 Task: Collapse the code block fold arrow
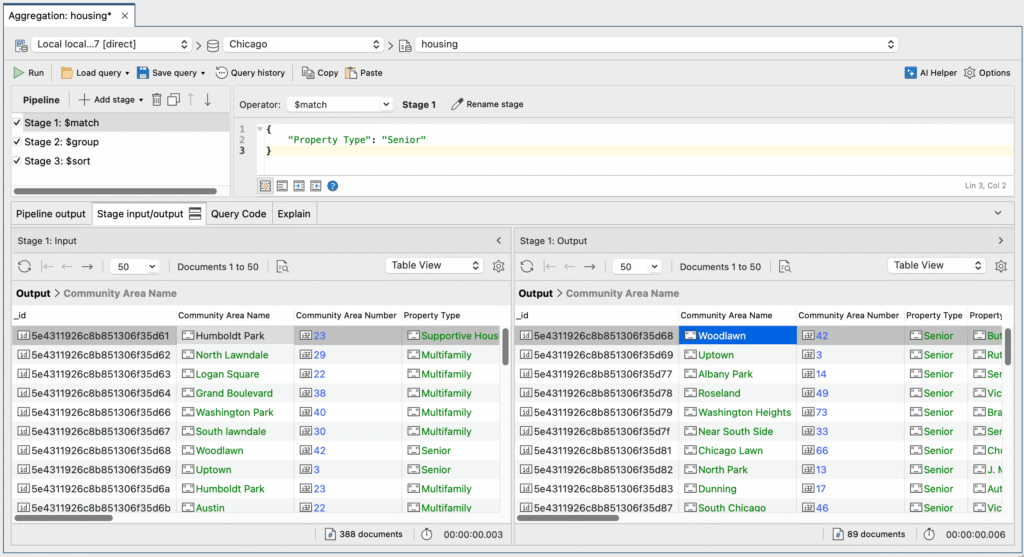pos(259,129)
